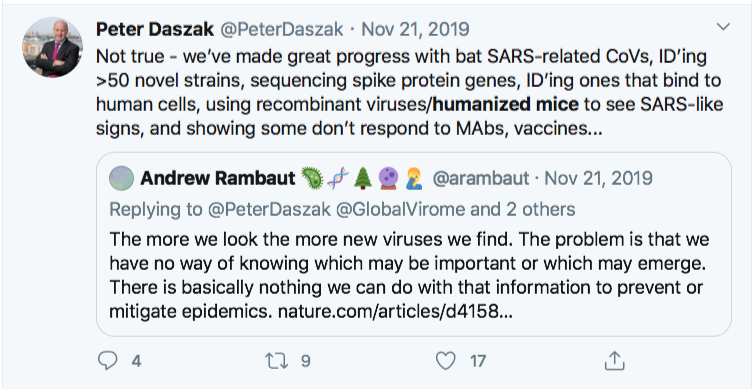The width and height of the screenshot is (752, 389).
Task: Open the quoted tweet body text
Action: coord(409,275)
